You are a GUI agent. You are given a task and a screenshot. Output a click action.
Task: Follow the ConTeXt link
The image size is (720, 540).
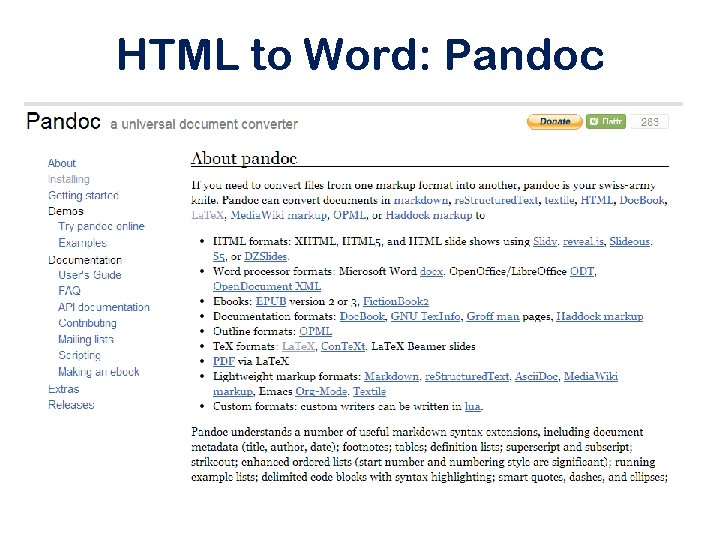343,347
